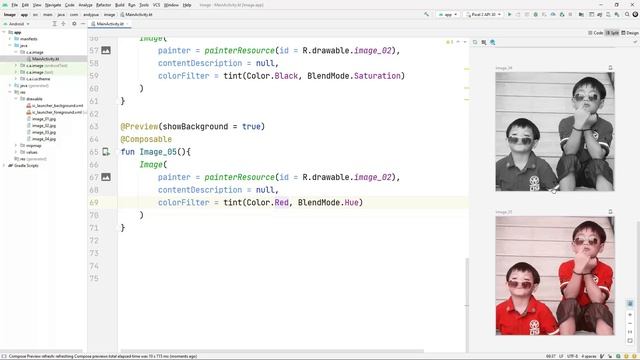Screen dimensions: 640x360
Task: Open the Device Manager toolbar icon
Action: [608, 14]
